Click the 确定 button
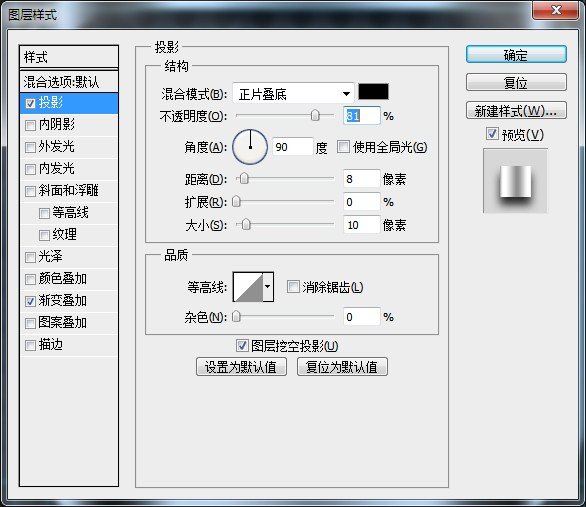Viewport: 586px width, 507px height. [x=516, y=55]
